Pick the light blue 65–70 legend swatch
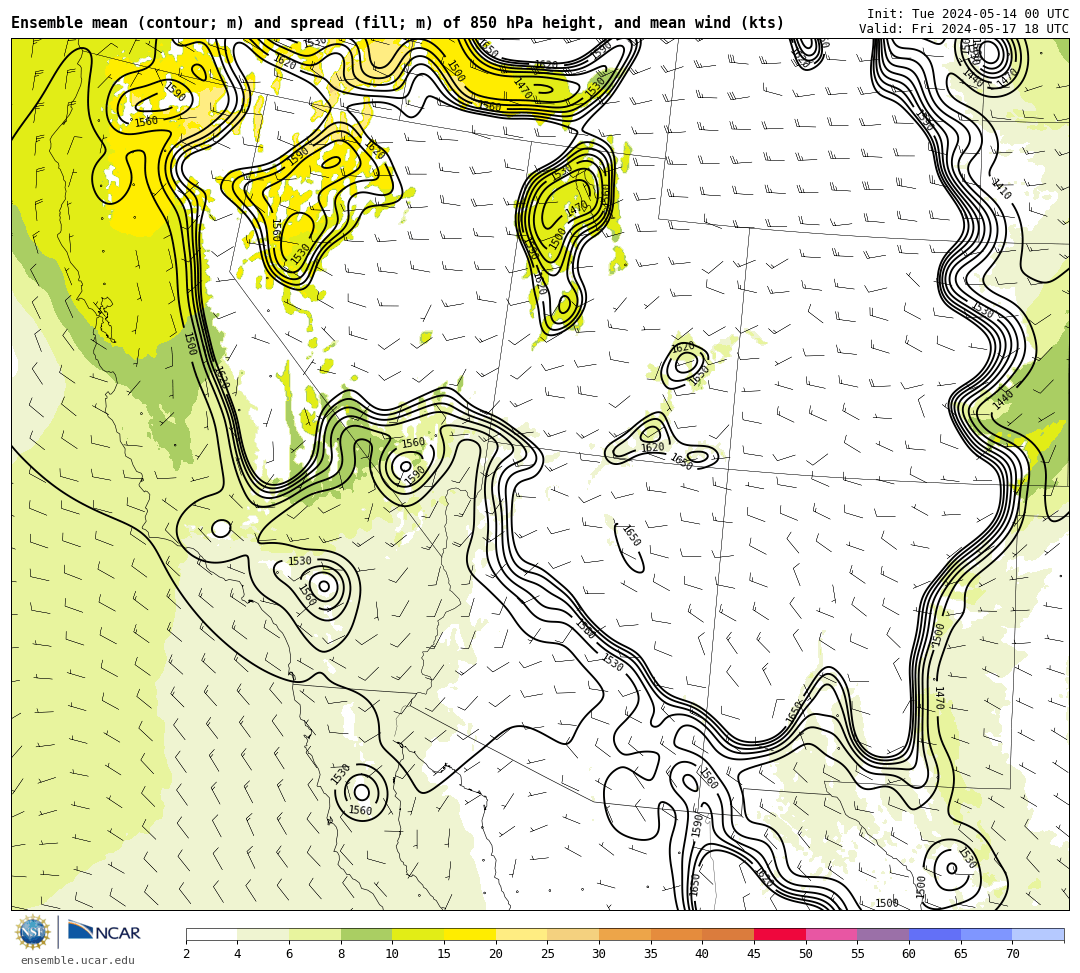Screen dimensions: 1080x973 coord(986,934)
